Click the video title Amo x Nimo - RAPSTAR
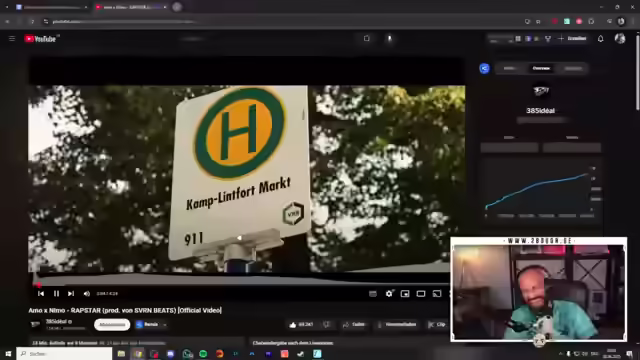Image resolution: width=640 pixels, height=360 pixels. 125,310
